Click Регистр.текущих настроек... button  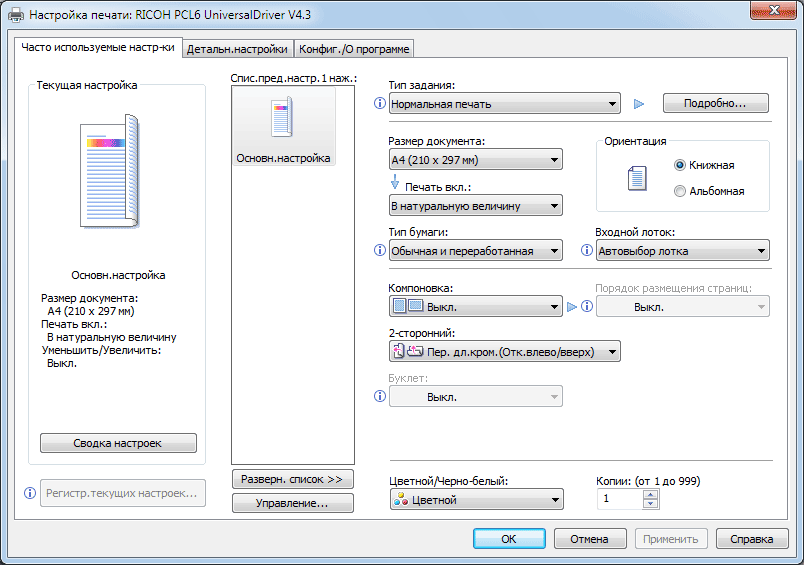click(x=123, y=493)
